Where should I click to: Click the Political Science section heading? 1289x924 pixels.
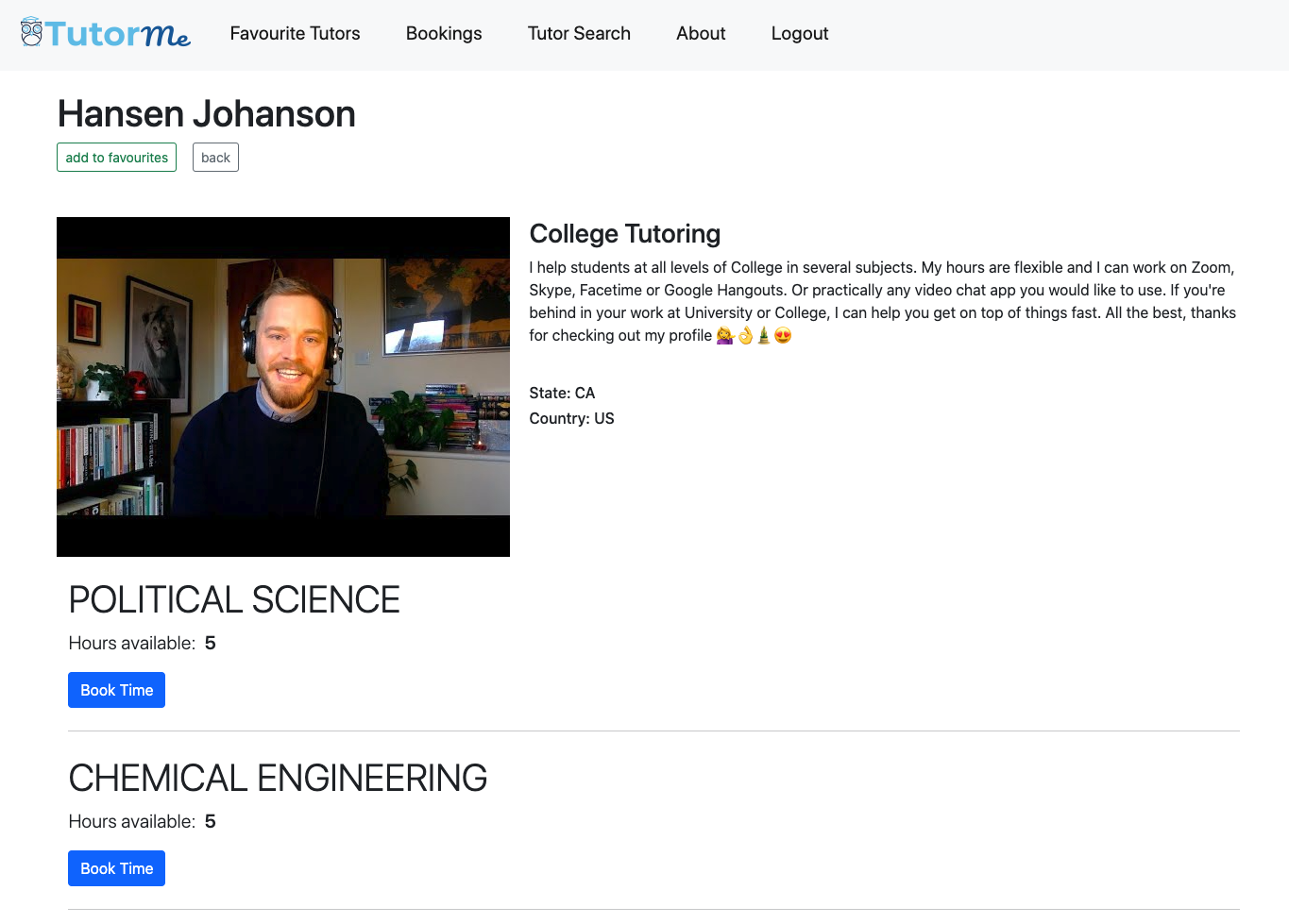coord(233,599)
